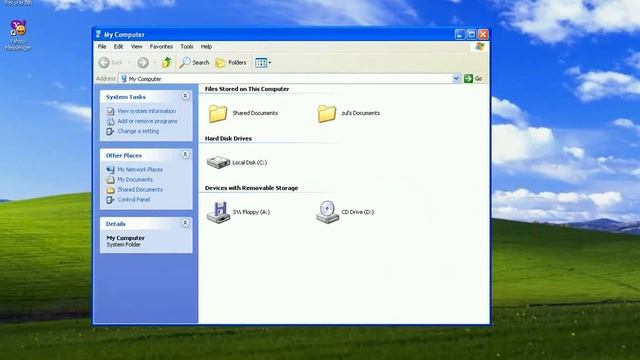Click Files Stored on This Computer header
This screenshot has width=640, height=360.
247,89
